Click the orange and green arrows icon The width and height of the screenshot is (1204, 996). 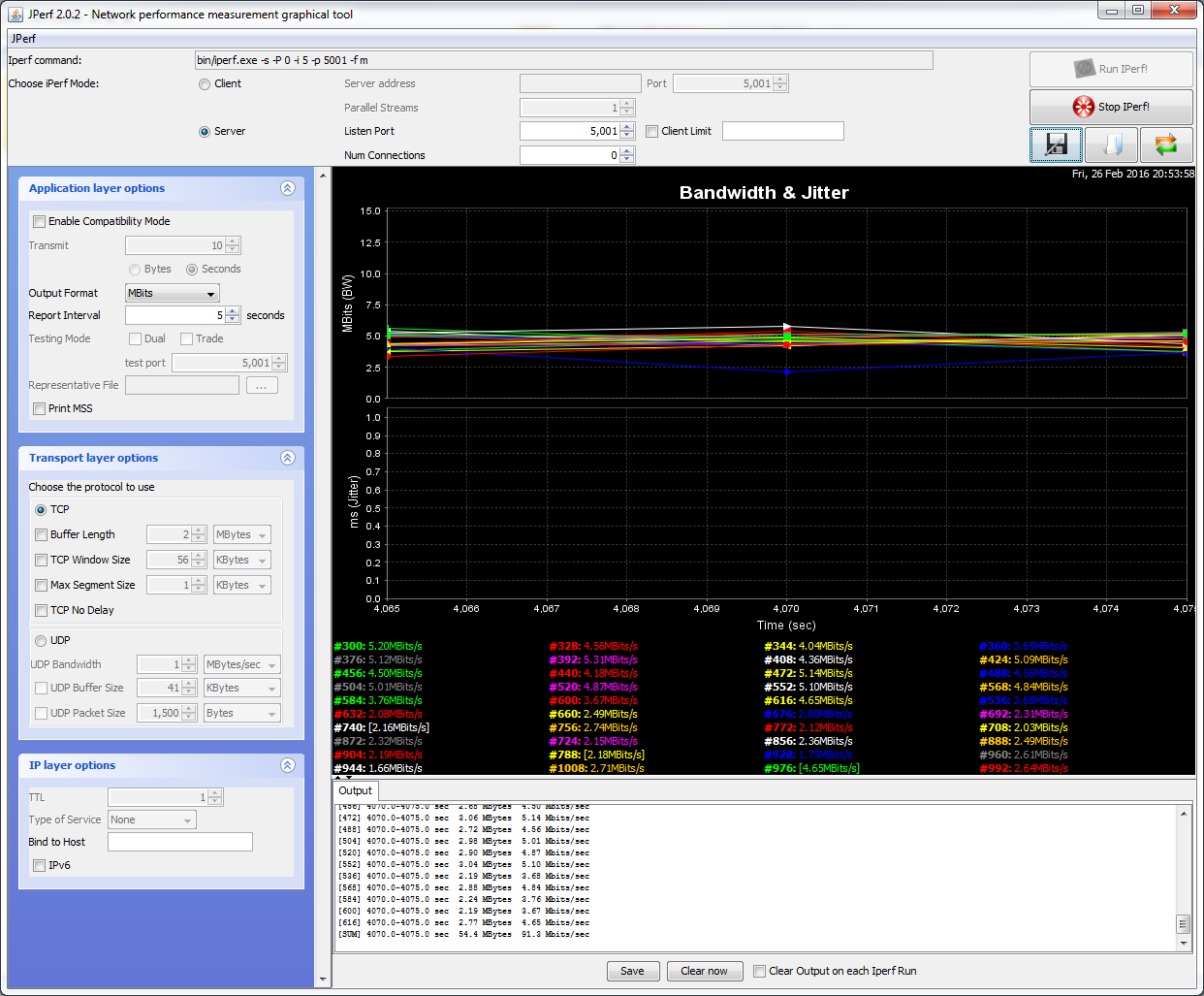coord(1165,145)
